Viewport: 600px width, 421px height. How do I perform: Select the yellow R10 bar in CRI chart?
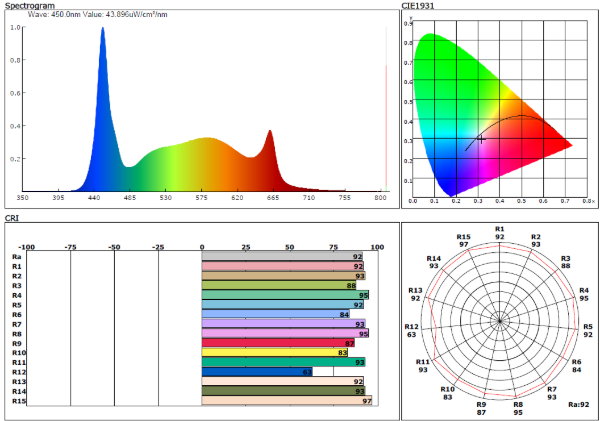(275, 352)
